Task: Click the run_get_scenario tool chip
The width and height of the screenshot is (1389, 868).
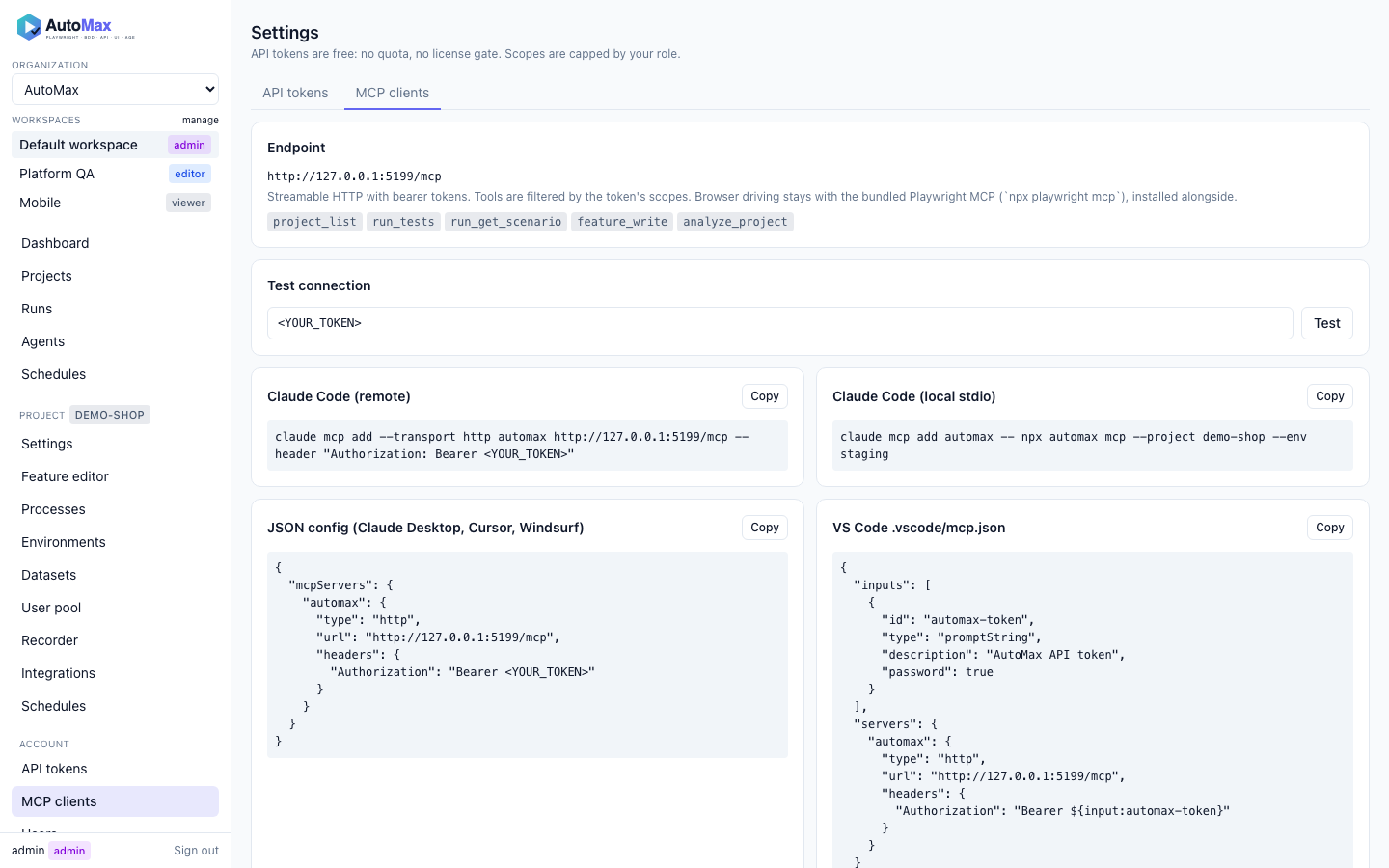Action: tap(505, 222)
